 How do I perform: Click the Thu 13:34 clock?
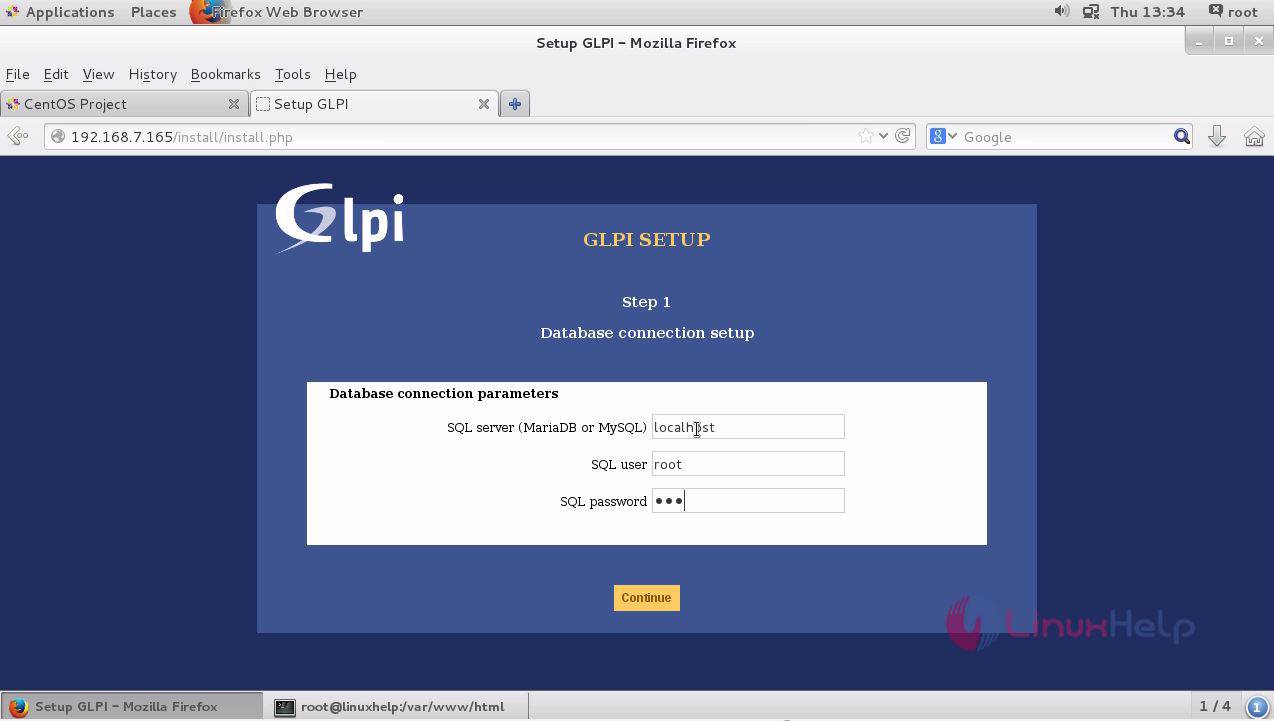pyautogui.click(x=1147, y=12)
